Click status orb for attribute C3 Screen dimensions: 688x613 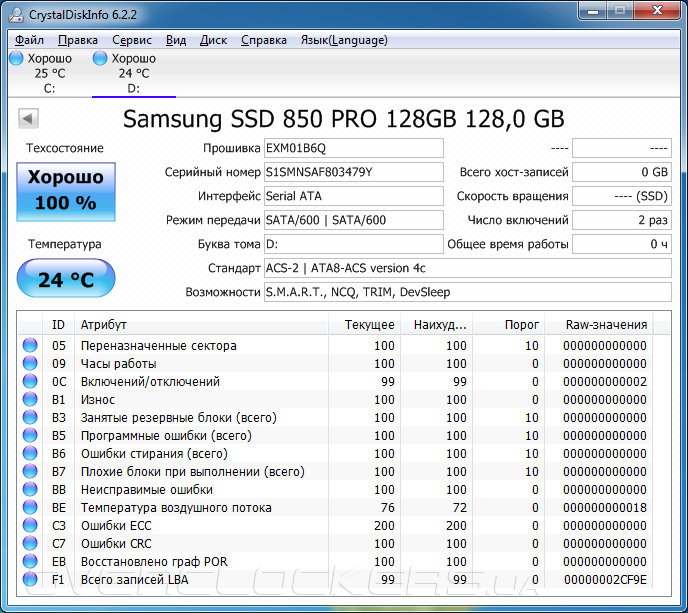pyautogui.click(x=30, y=525)
